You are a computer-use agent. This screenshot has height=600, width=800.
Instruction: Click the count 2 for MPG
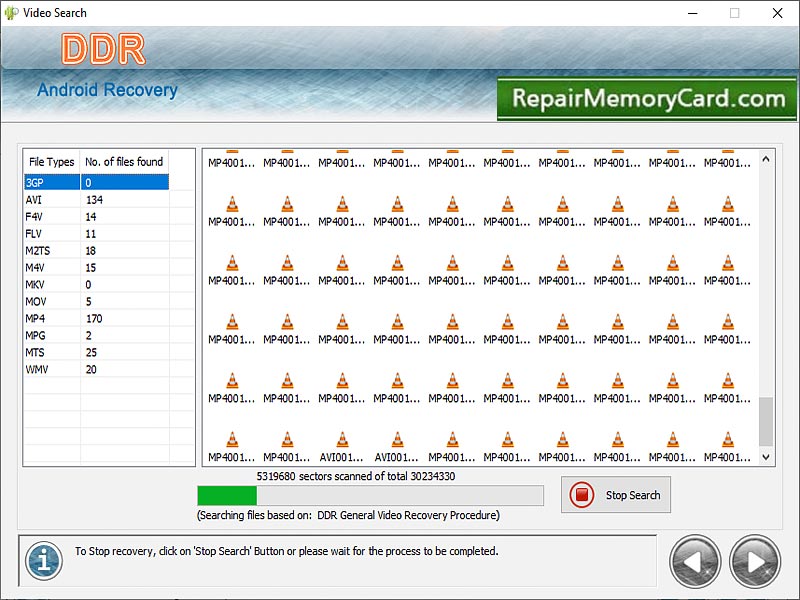click(88, 335)
